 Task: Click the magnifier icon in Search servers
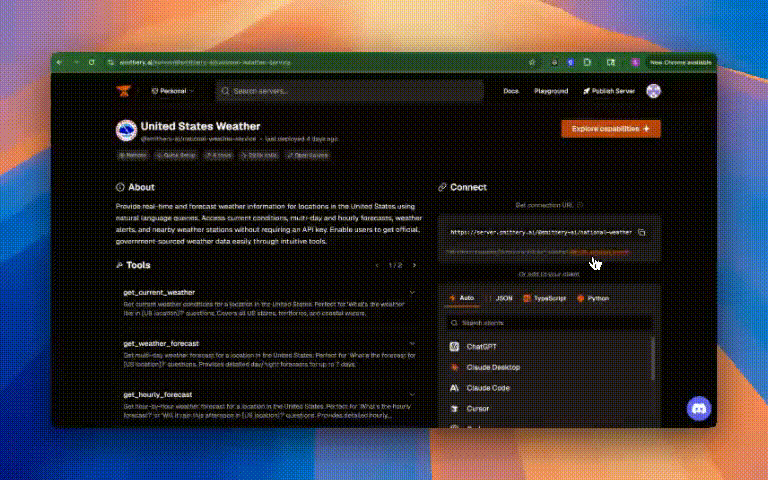pyautogui.click(x=225, y=91)
